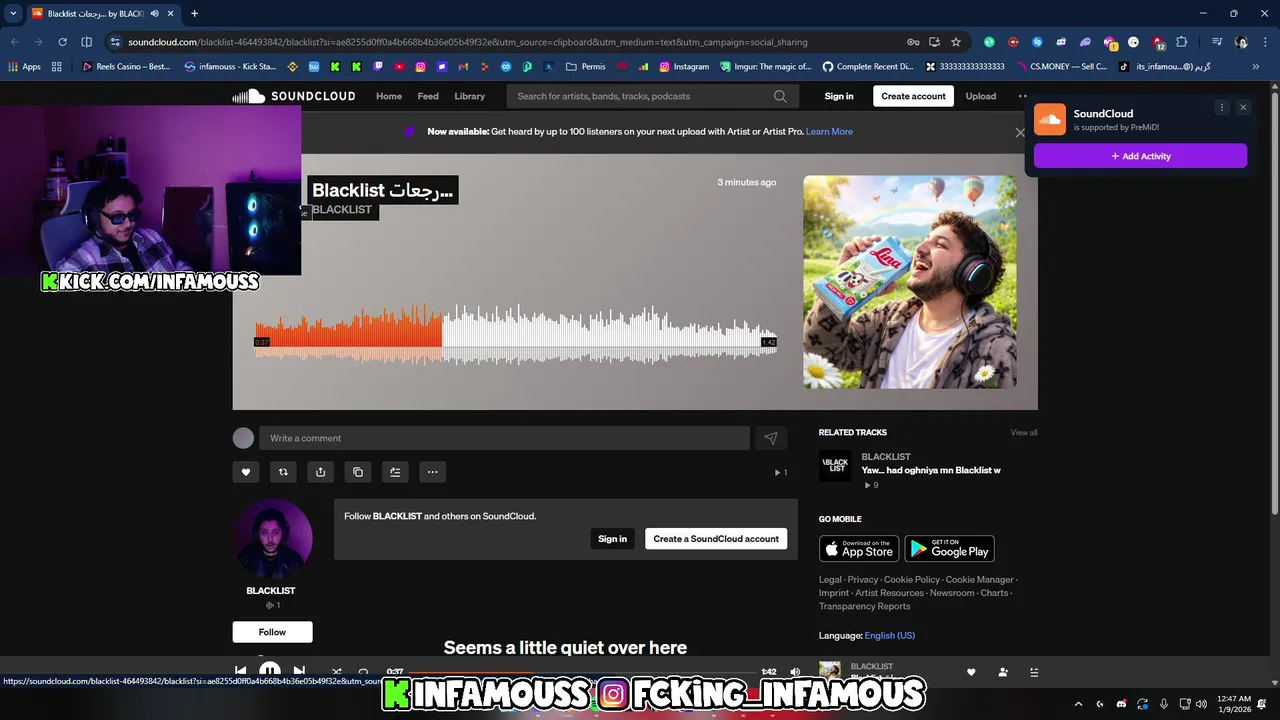Skip to next track in player
The image size is (1280, 720).
(x=299, y=671)
